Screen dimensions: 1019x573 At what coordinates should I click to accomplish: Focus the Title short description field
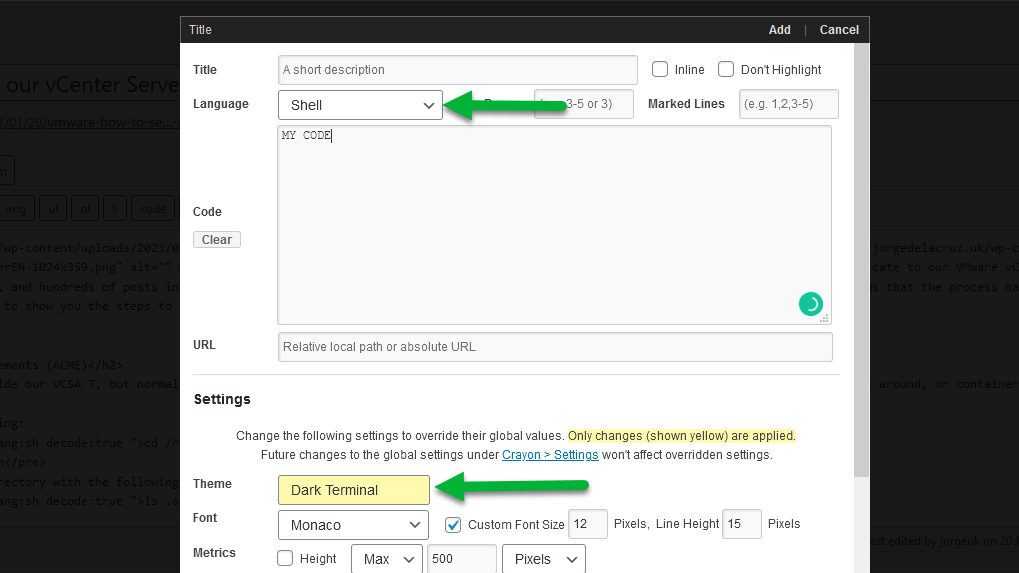click(458, 70)
